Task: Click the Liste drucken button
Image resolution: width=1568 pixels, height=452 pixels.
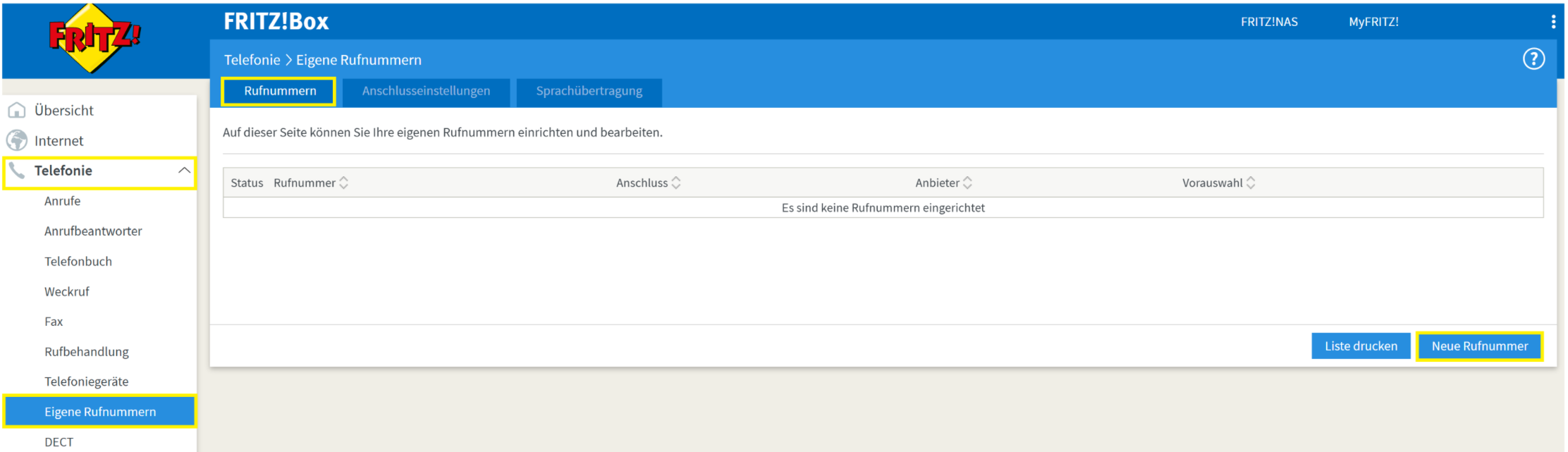Action: click(1360, 346)
